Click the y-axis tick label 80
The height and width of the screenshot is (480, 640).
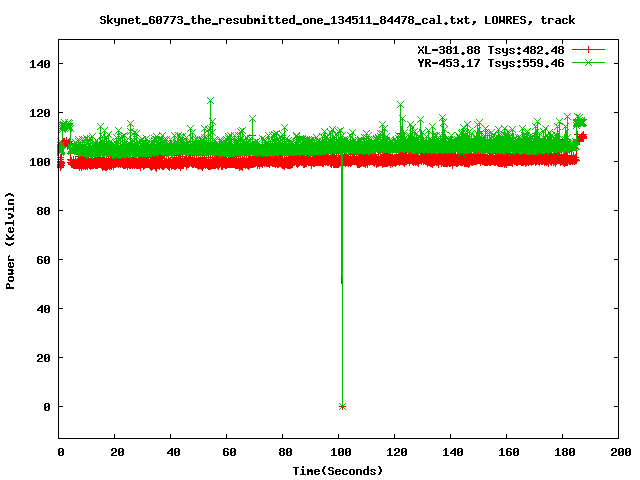tap(43, 211)
